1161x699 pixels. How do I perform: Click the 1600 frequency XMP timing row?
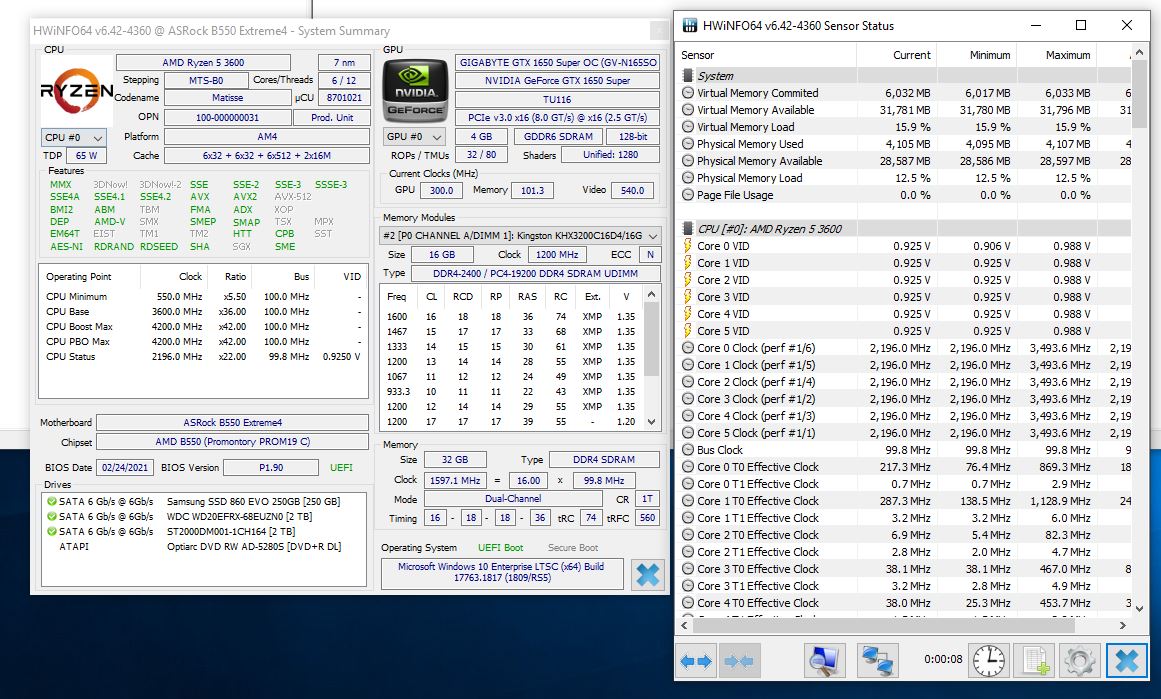click(x=512, y=316)
